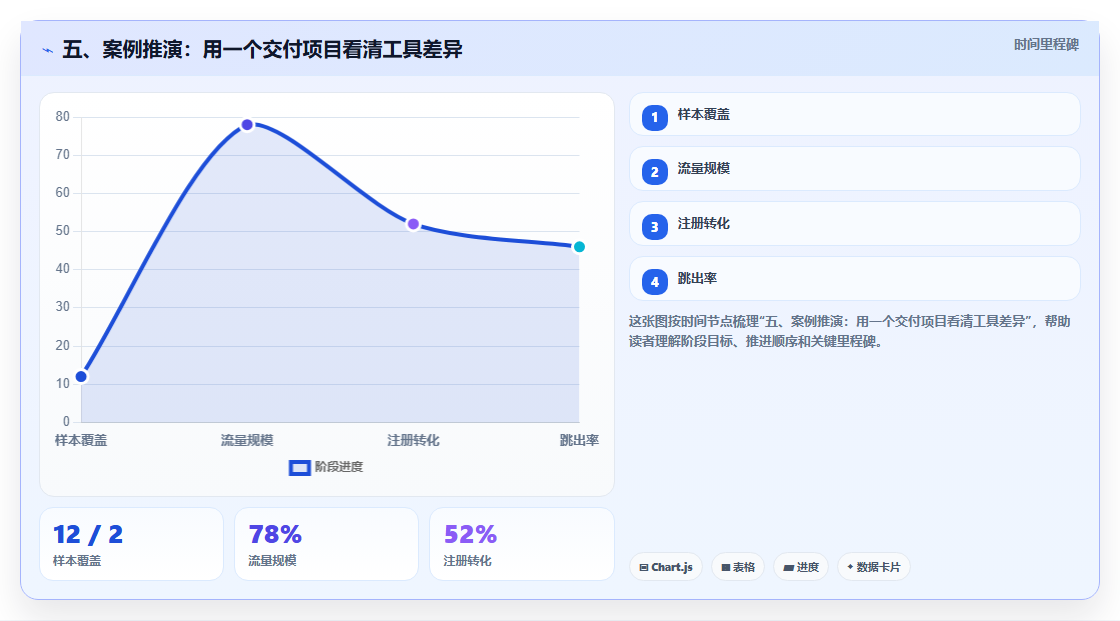Click the x-axis label 注册转化
The width and height of the screenshot is (1120, 621).
413,441
